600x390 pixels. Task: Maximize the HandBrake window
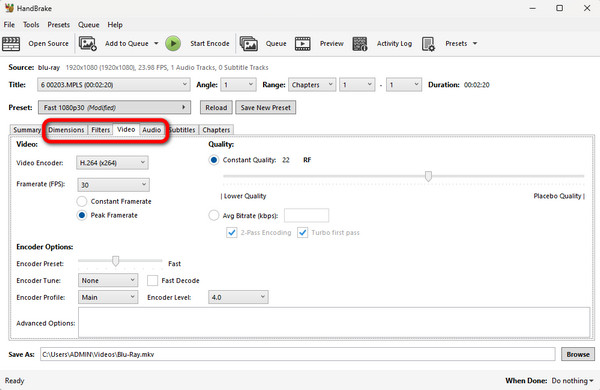point(559,8)
